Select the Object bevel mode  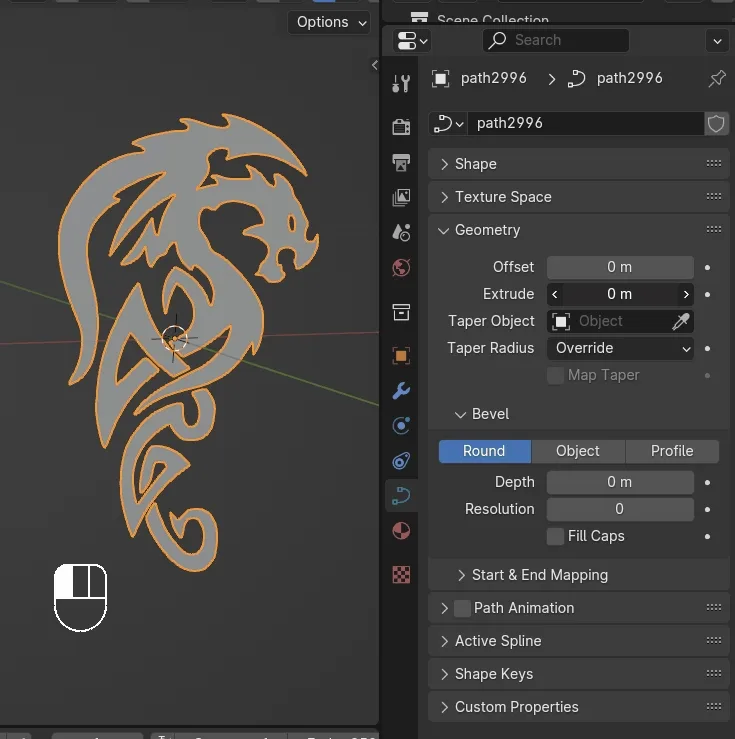pos(578,451)
